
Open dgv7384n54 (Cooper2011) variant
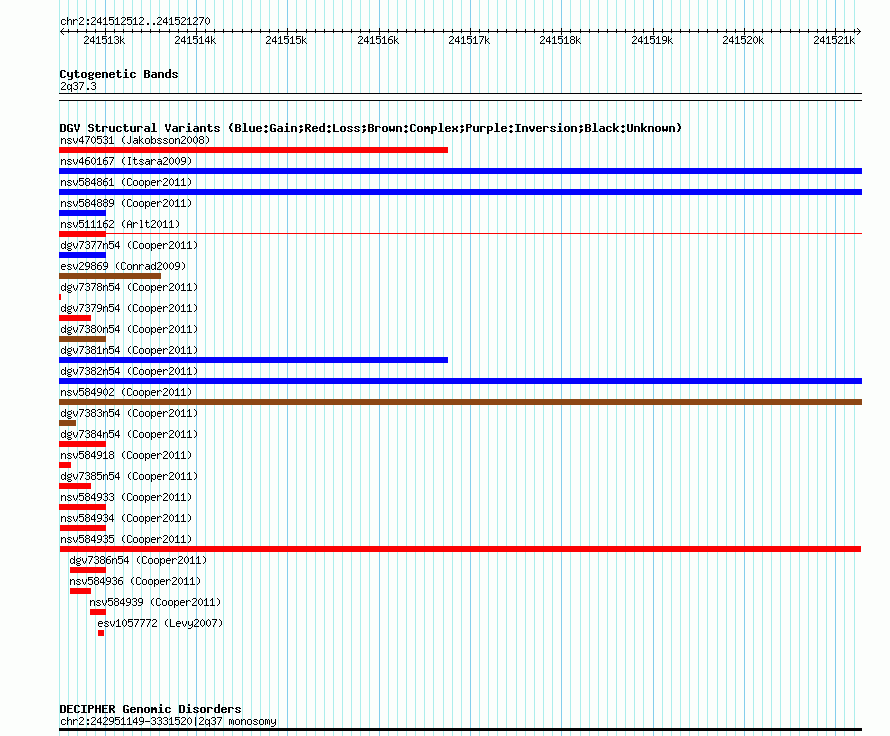point(129,434)
